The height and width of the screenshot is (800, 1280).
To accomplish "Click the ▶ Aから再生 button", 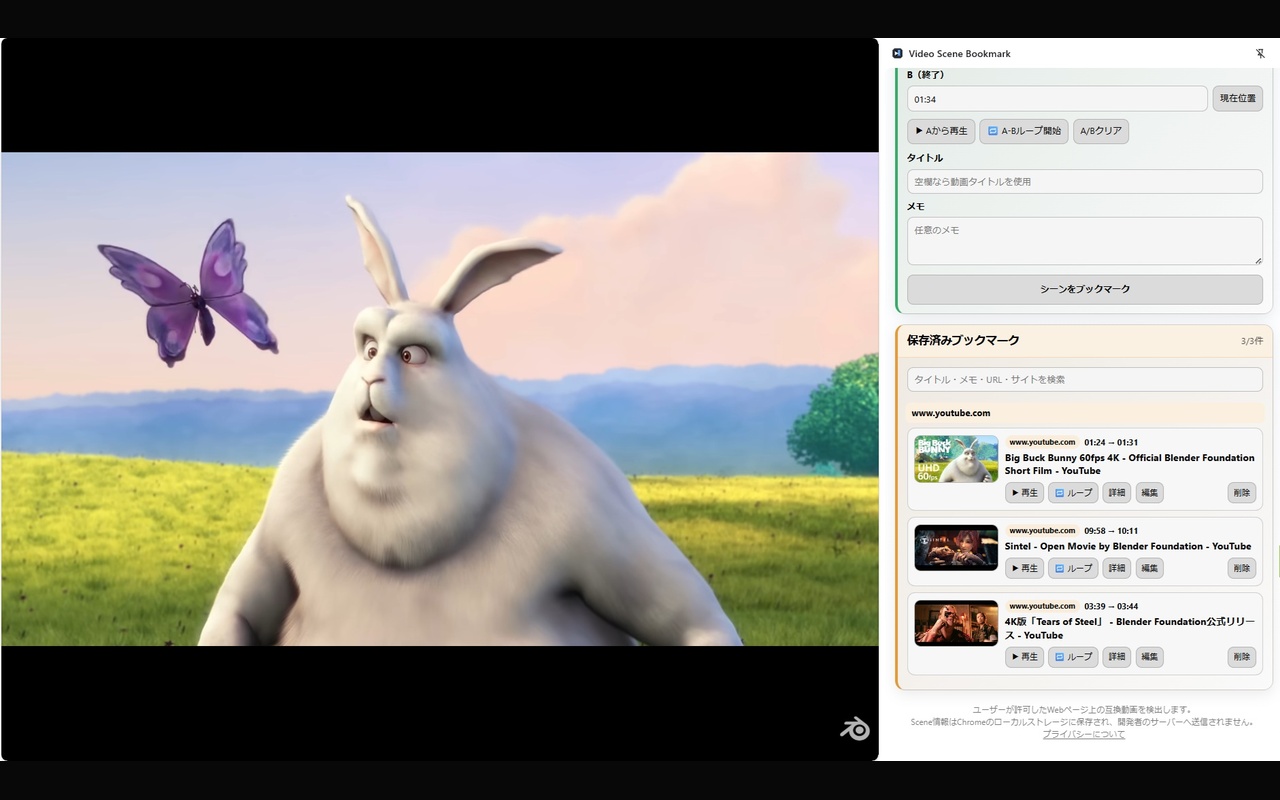I will (x=941, y=131).
